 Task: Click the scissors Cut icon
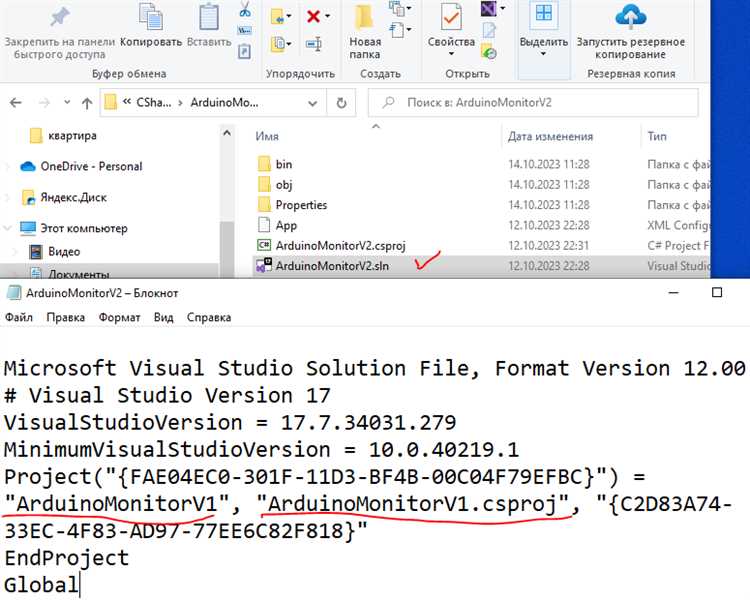point(245,9)
